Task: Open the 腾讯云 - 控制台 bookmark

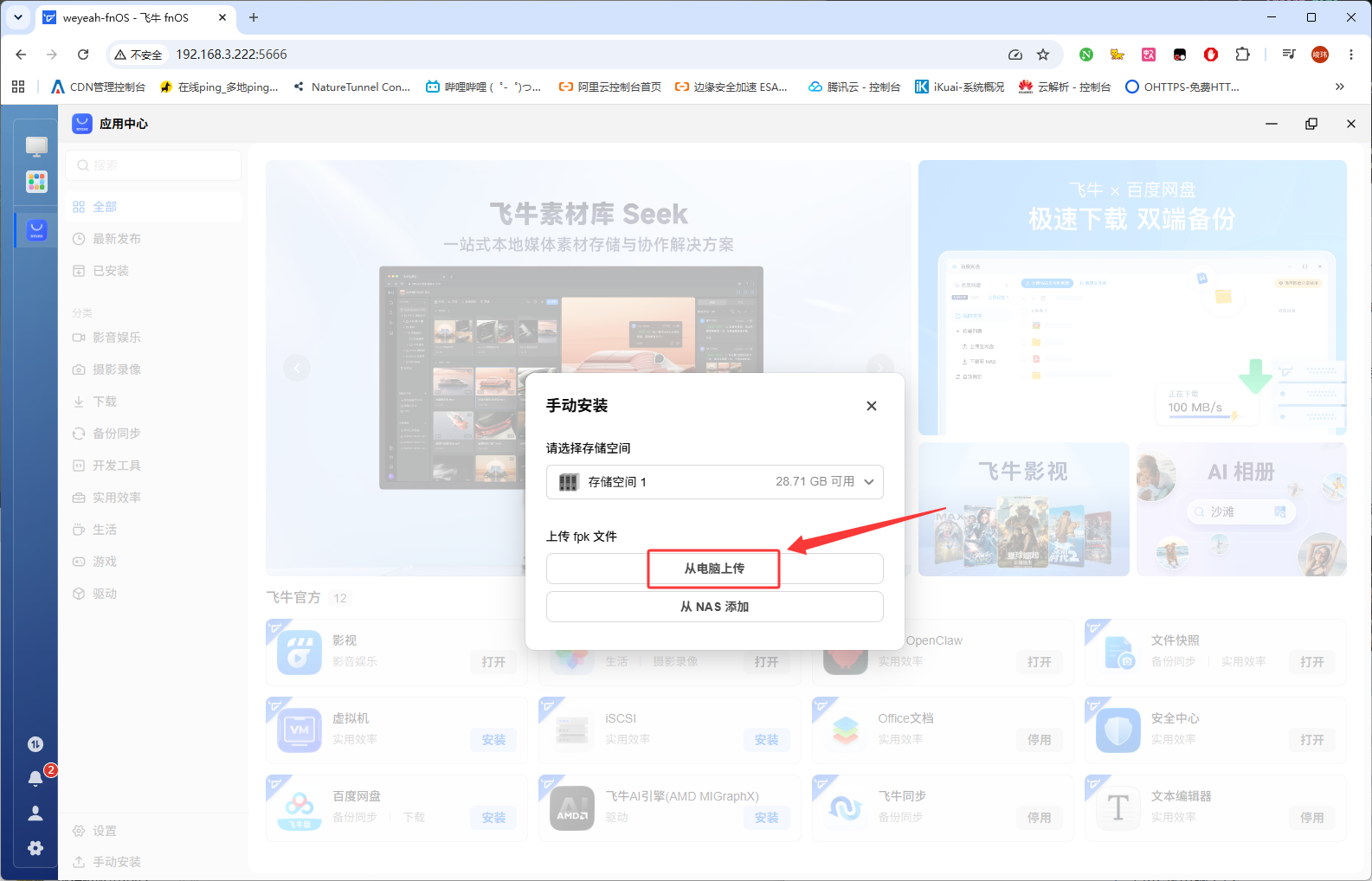Action: coord(854,87)
